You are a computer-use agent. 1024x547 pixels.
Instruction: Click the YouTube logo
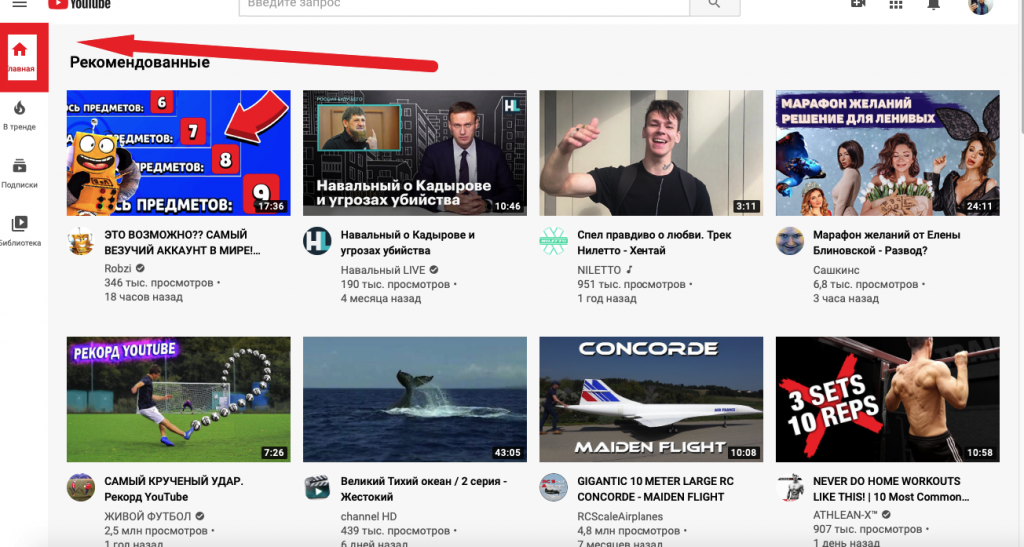pyautogui.click(x=79, y=4)
